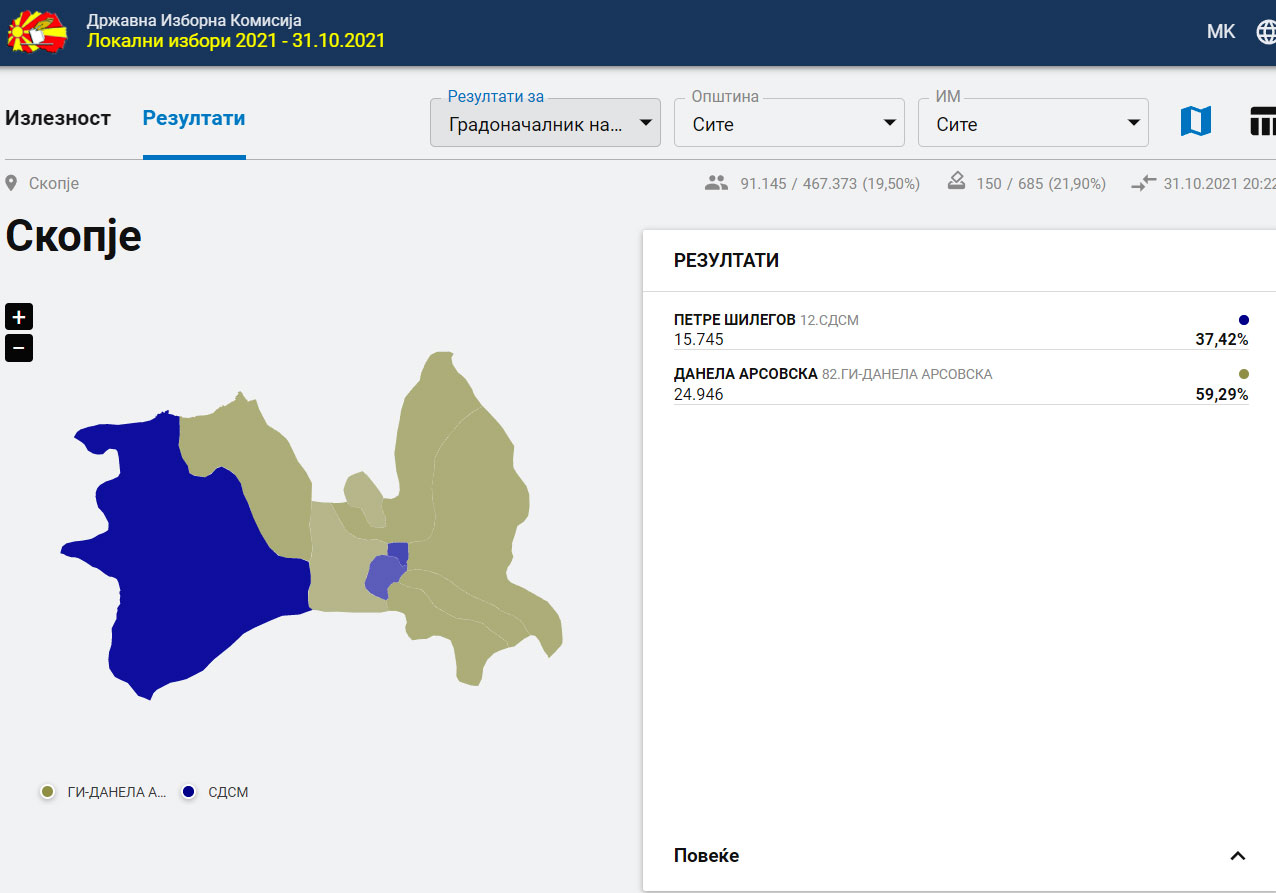Image resolution: width=1276 pixels, height=893 pixels.
Task: Click the last update arrows icon
Action: coord(1144,183)
